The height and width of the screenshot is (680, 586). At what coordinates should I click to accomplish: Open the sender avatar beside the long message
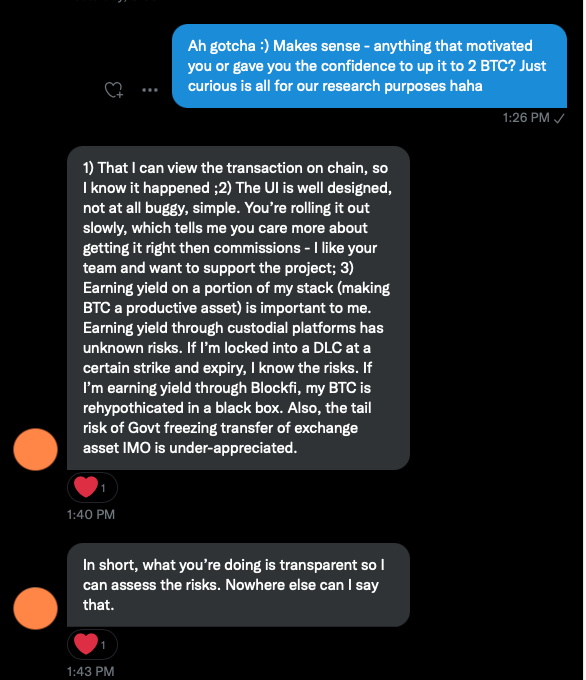[36, 449]
